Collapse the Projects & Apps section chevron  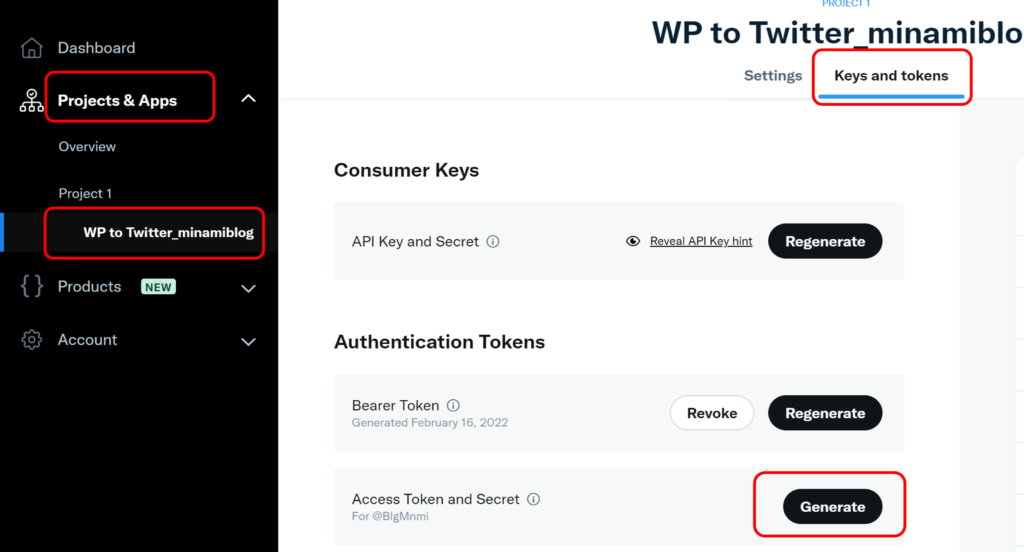pos(248,99)
